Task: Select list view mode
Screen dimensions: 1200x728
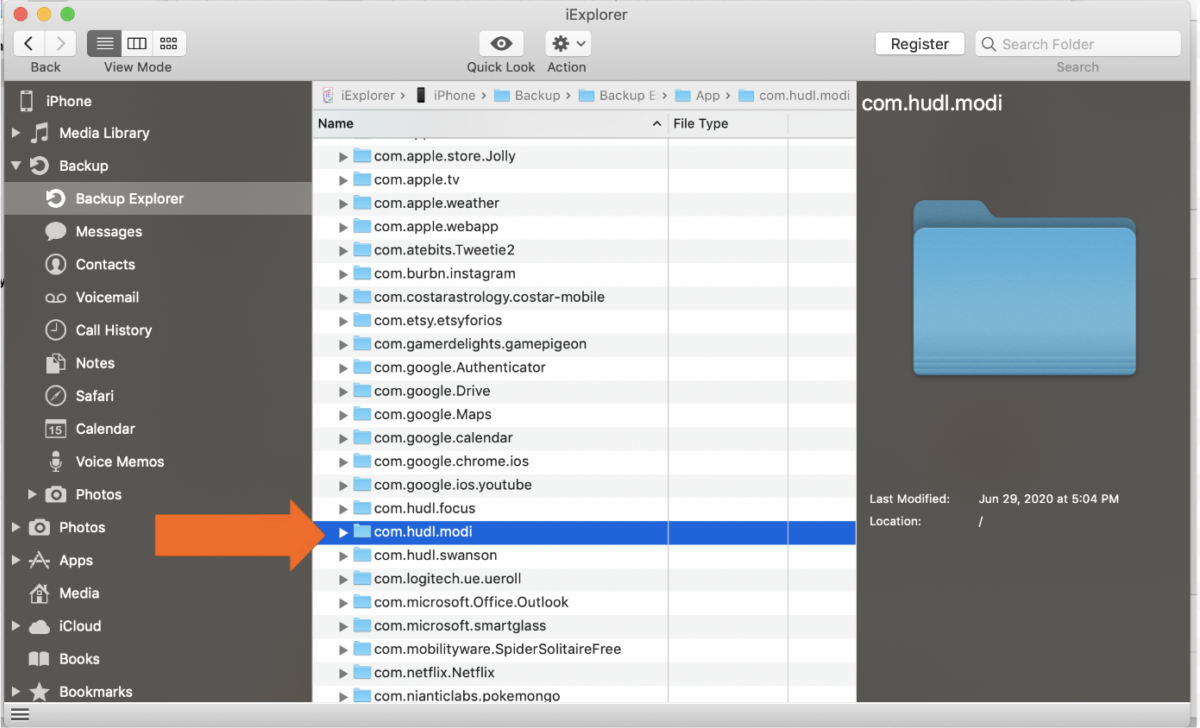Action: pos(105,43)
